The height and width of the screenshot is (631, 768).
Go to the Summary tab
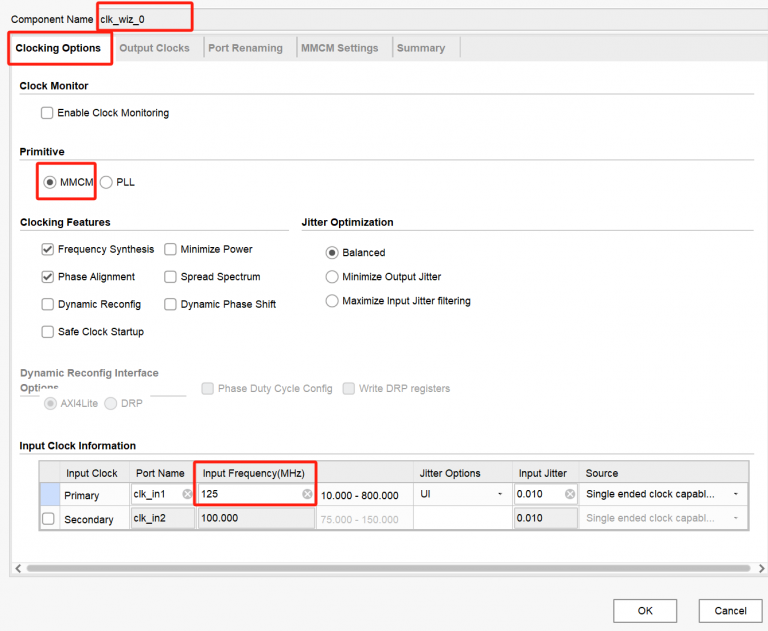pos(420,48)
